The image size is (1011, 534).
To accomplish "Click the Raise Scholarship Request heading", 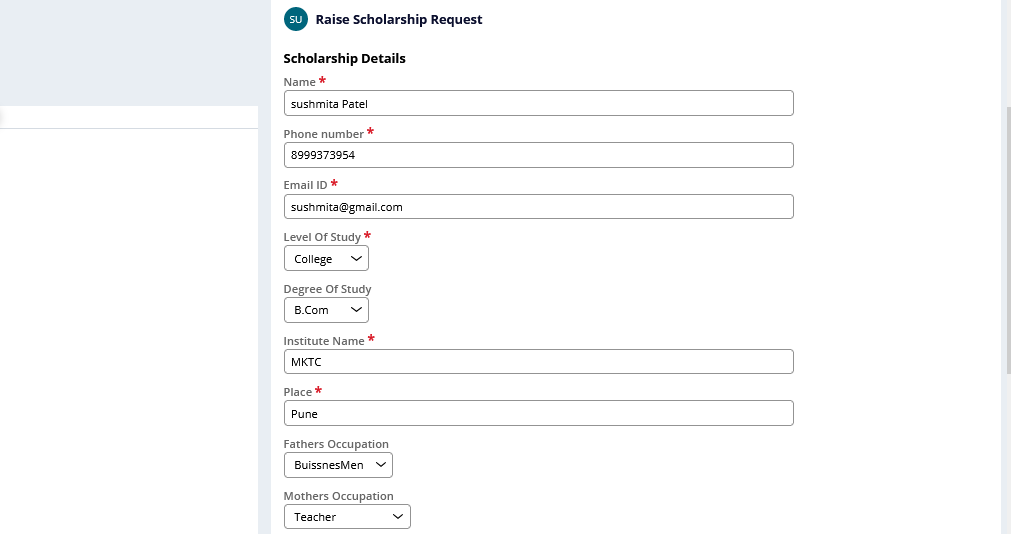I will point(399,19).
